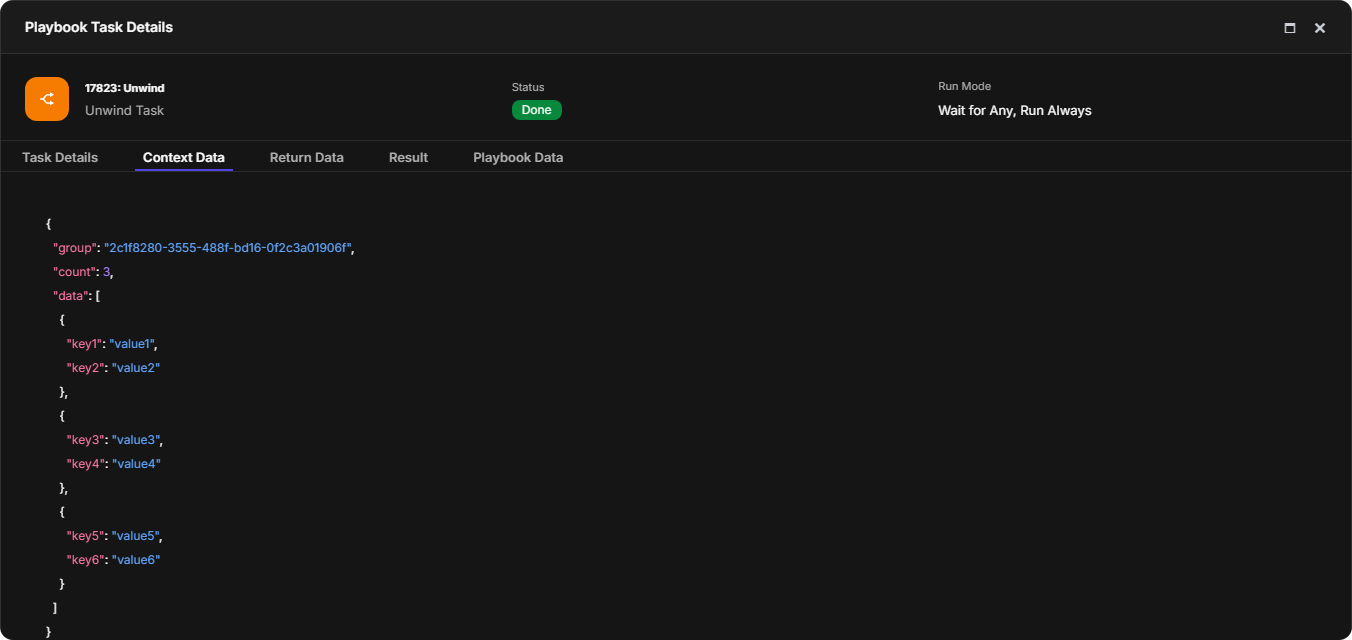Click the '17823: Unwind' task title
Image resolution: width=1352 pixels, height=640 pixels.
(x=125, y=88)
